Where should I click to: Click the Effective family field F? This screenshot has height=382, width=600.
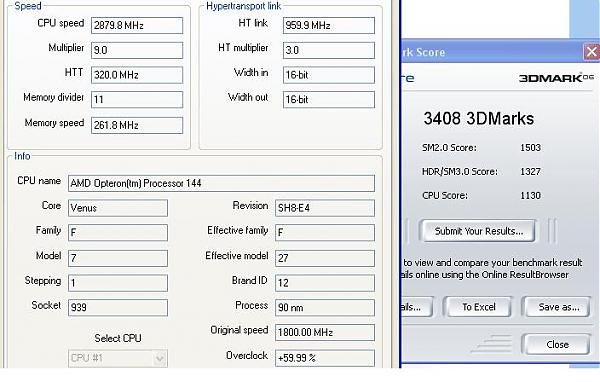325,233
